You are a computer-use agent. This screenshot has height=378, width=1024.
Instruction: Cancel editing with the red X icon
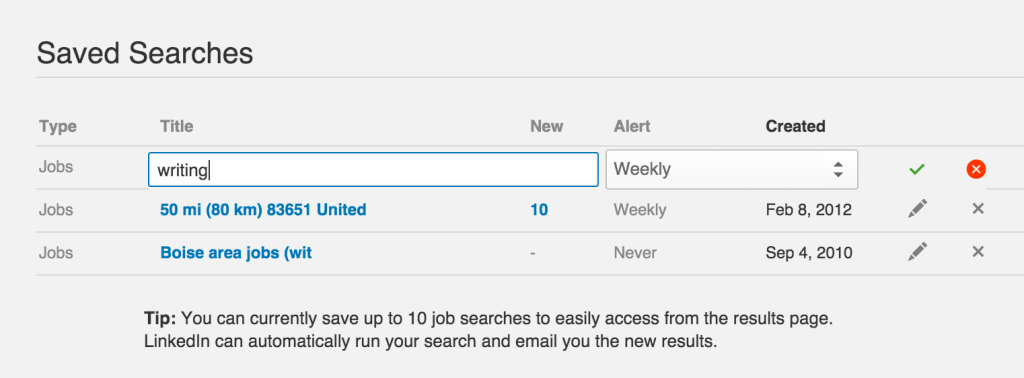tap(976, 170)
